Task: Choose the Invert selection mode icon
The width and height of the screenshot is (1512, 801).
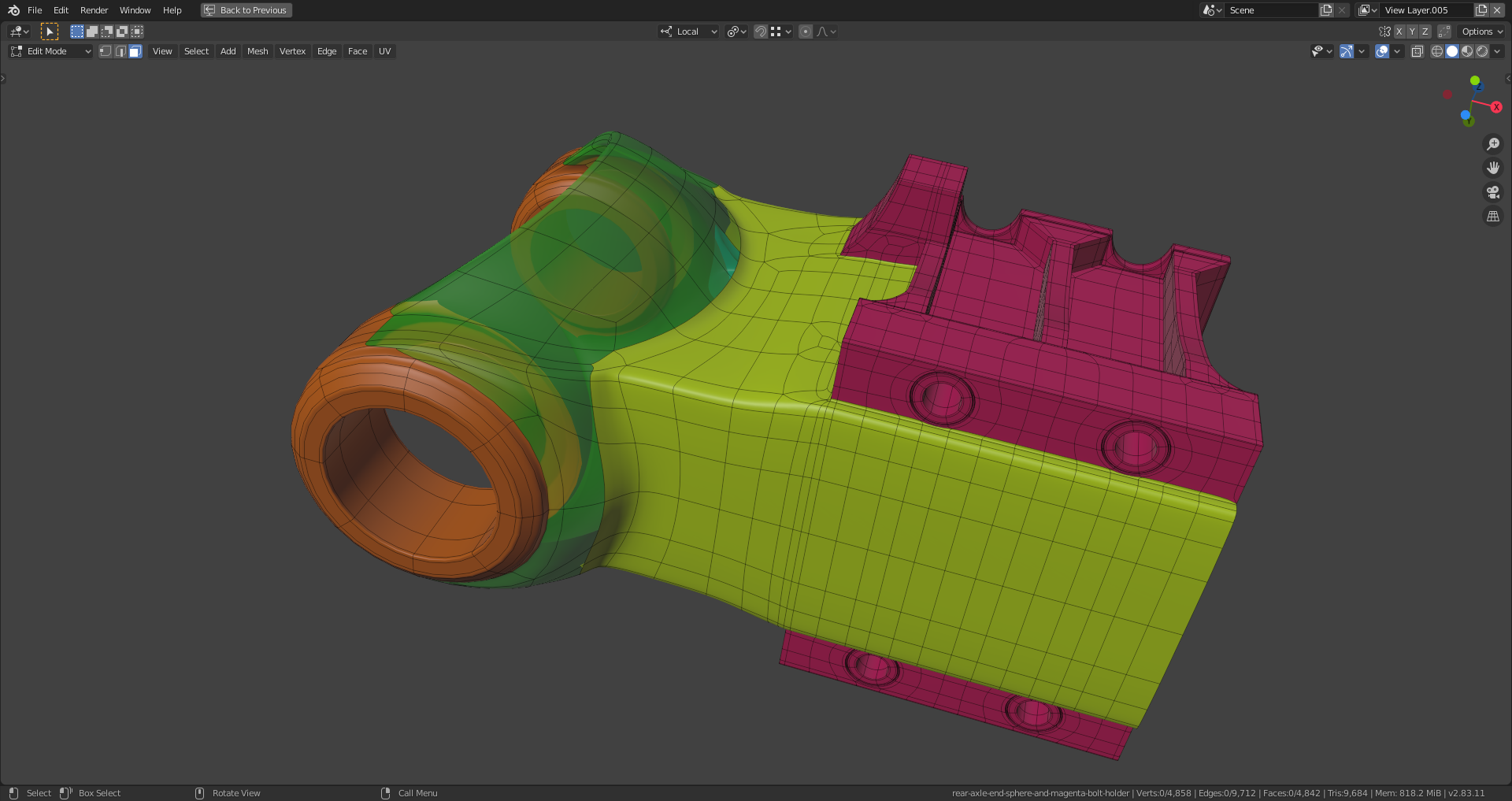Action: pyautogui.click(x=122, y=32)
